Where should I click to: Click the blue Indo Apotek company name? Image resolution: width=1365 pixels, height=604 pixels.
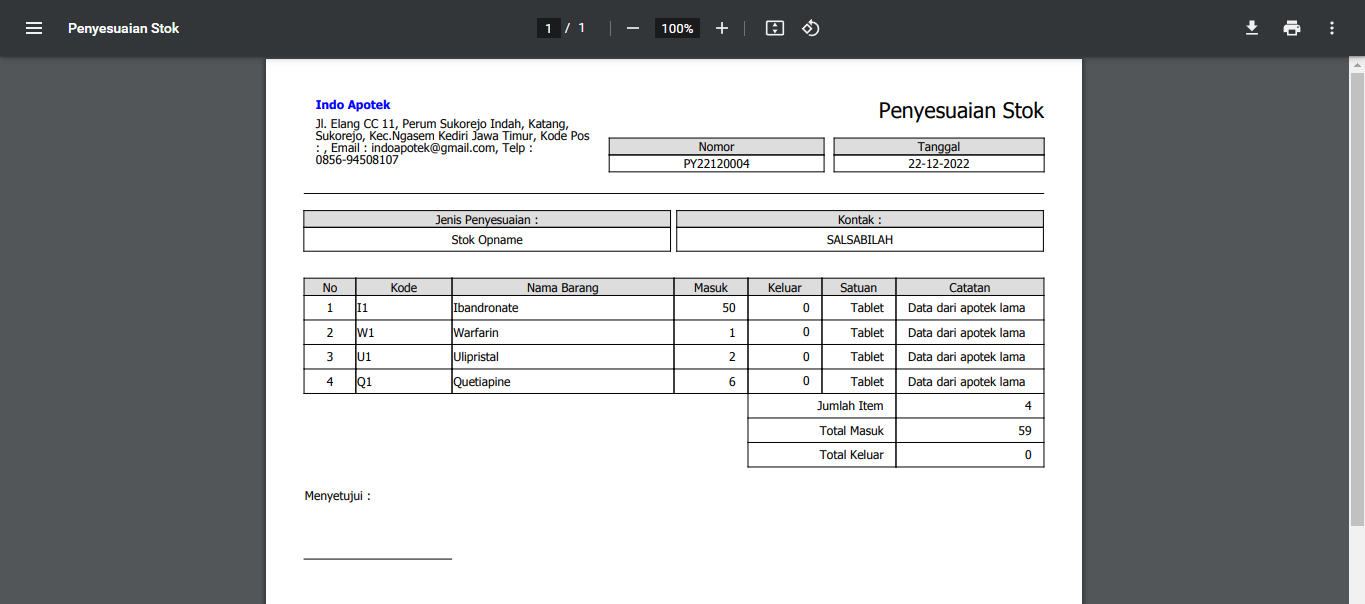(353, 105)
